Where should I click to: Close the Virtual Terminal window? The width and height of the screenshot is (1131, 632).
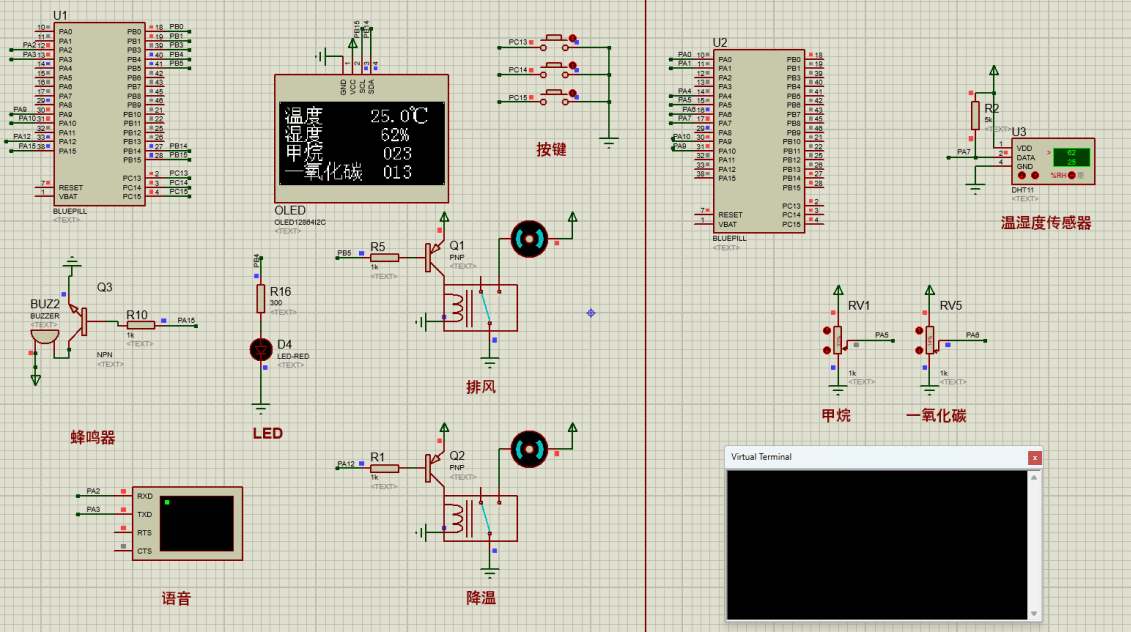tap(1034, 457)
